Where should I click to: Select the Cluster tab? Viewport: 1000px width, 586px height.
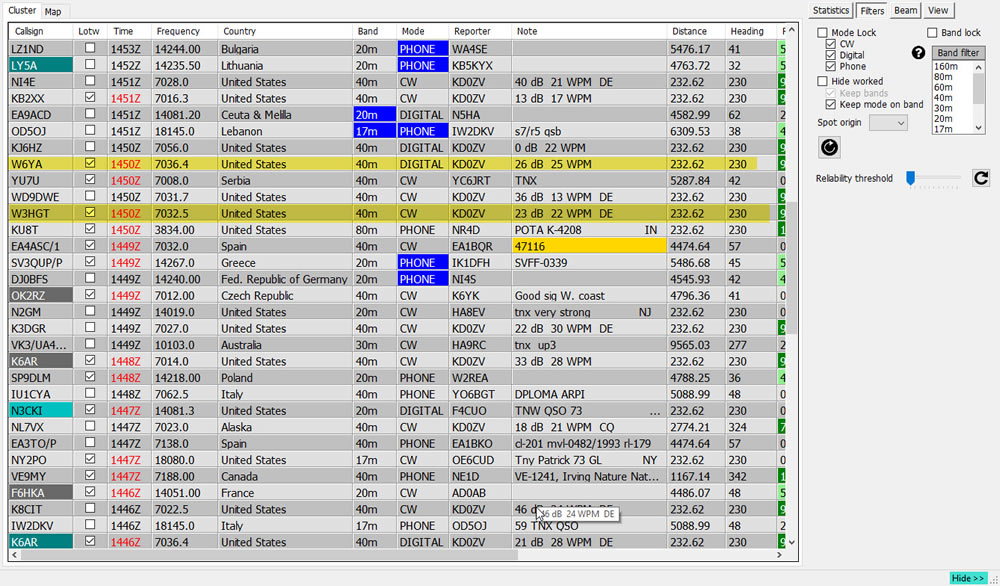pyautogui.click(x=22, y=11)
